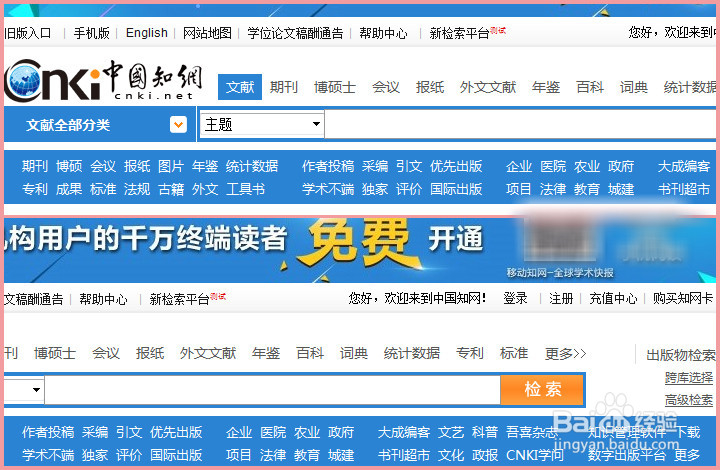The height and width of the screenshot is (470, 720).
Task: Click the CNKI 中国知网 logo
Action: pos(103,80)
